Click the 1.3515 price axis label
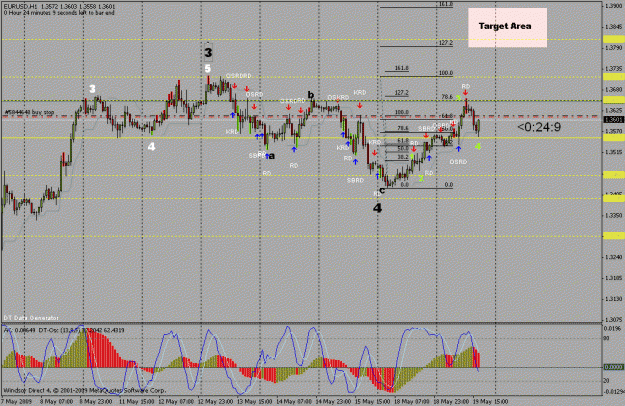This screenshot has height=406, width=625. pos(613,152)
